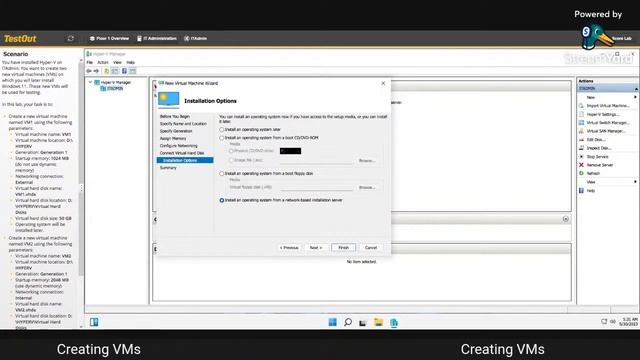The height and width of the screenshot is (360, 640).
Task: Go to Specify Generation wizard step
Action: point(176,131)
